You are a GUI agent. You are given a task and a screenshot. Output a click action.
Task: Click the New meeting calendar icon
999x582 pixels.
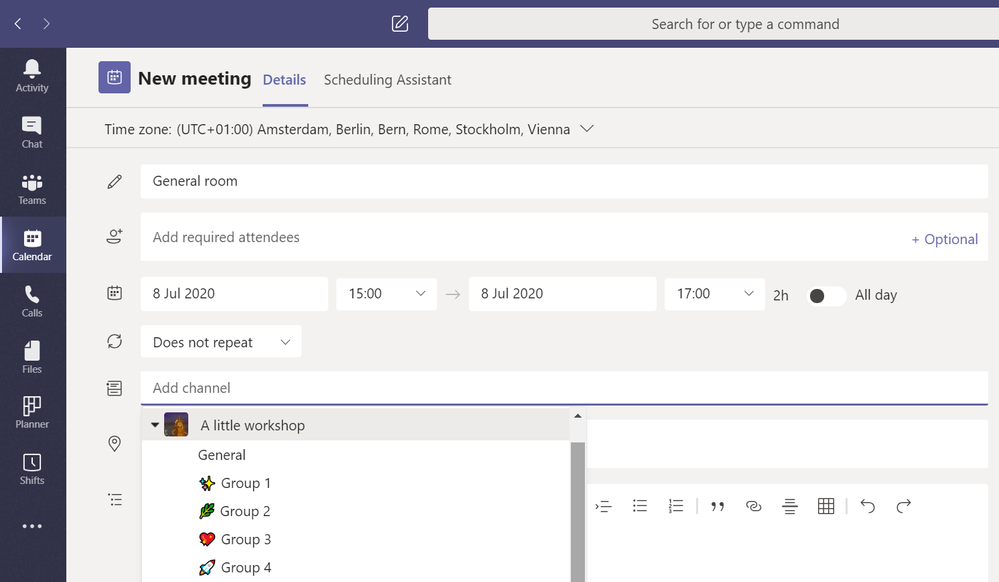(115, 77)
